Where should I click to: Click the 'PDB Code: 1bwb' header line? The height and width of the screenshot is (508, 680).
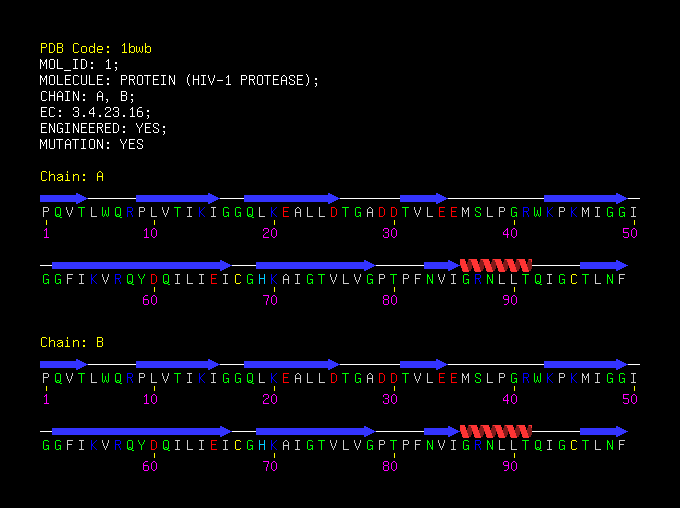coord(96,48)
